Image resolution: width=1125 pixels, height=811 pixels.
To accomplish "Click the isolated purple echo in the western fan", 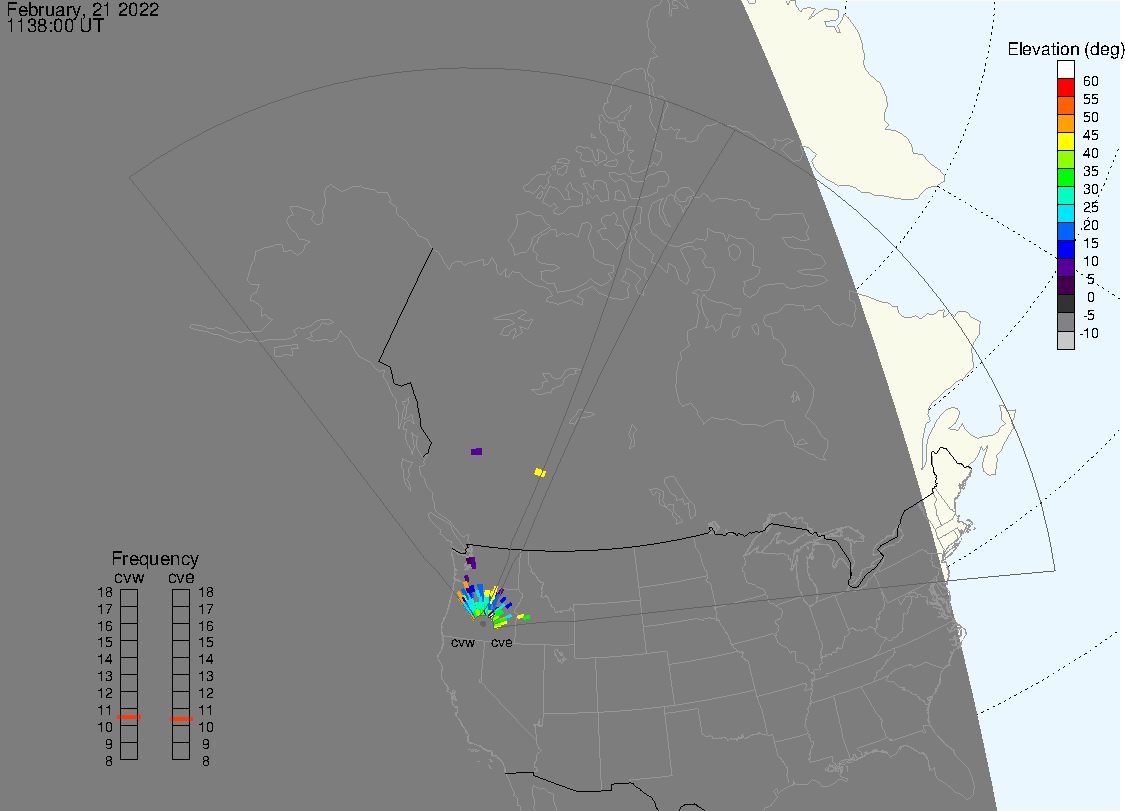I will point(476,451).
